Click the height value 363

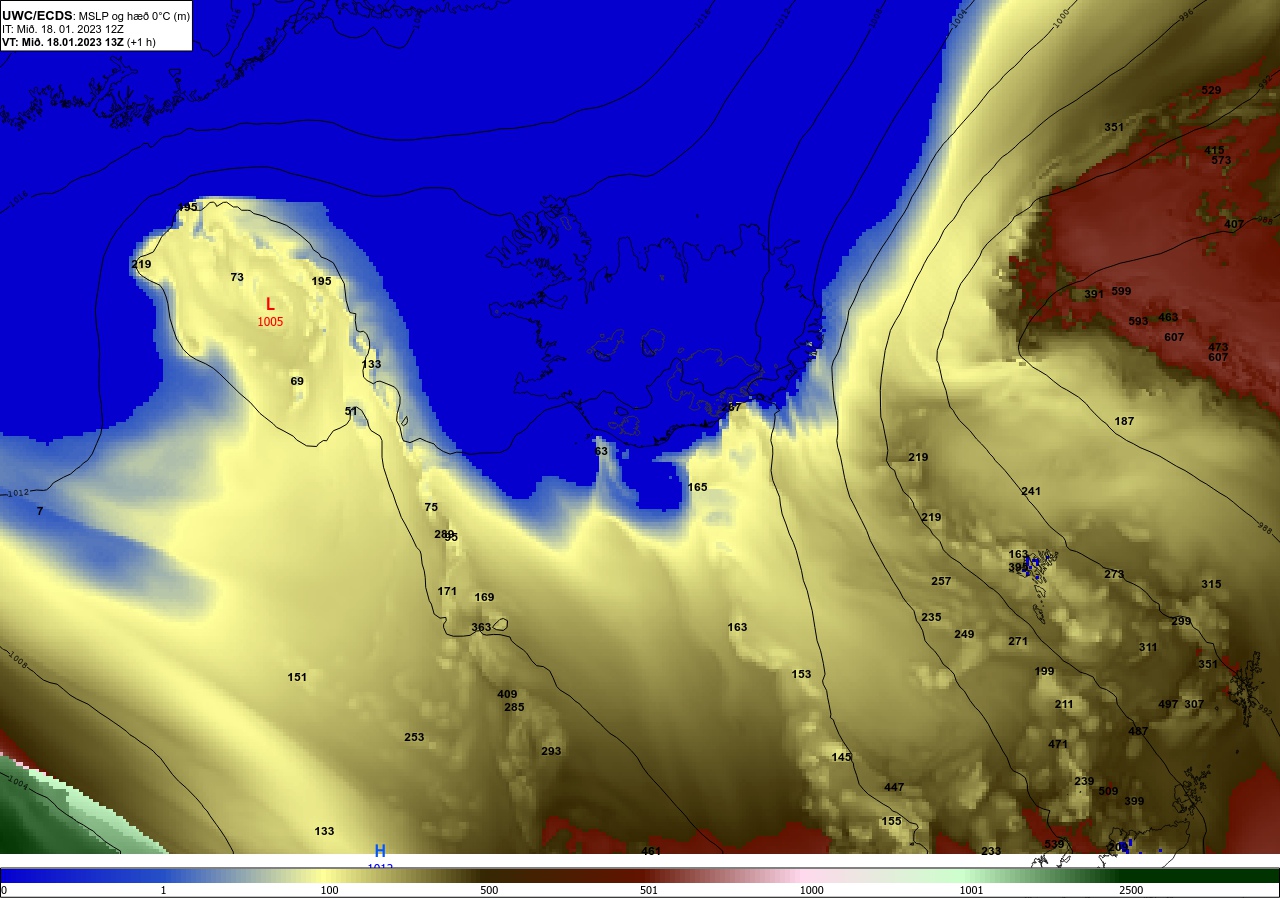click(481, 628)
